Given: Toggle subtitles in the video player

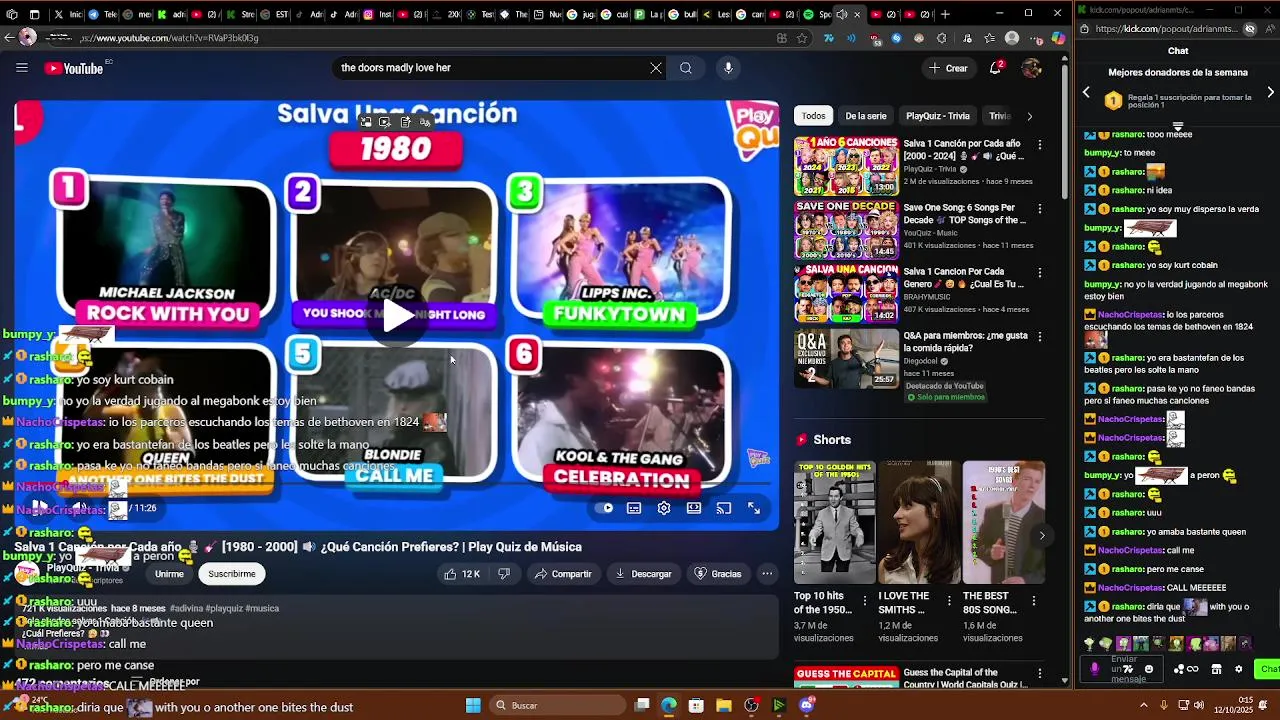Looking at the screenshot, I should click(x=634, y=508).
